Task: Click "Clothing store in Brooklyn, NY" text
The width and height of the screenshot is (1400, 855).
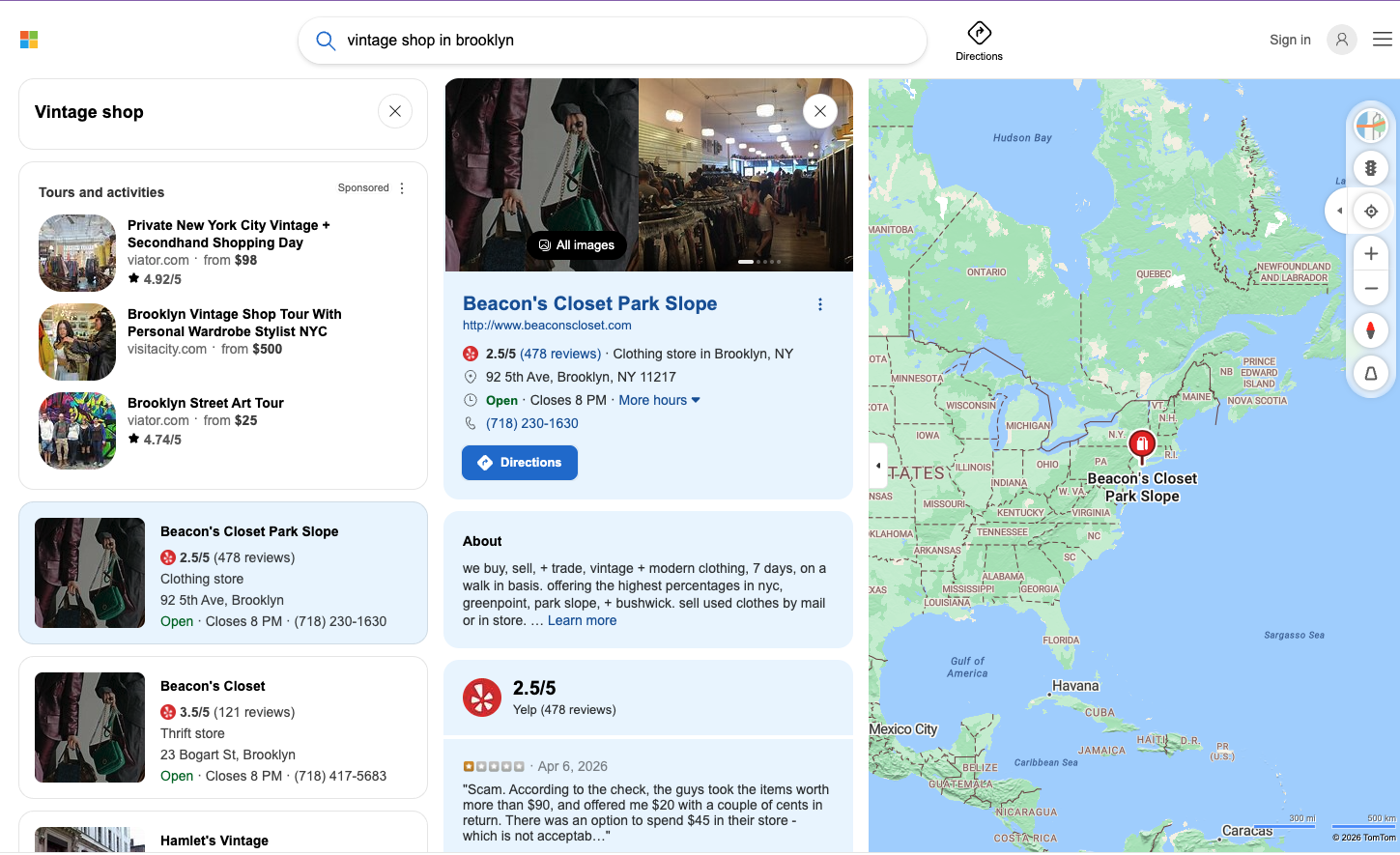Action: [703, 354]
